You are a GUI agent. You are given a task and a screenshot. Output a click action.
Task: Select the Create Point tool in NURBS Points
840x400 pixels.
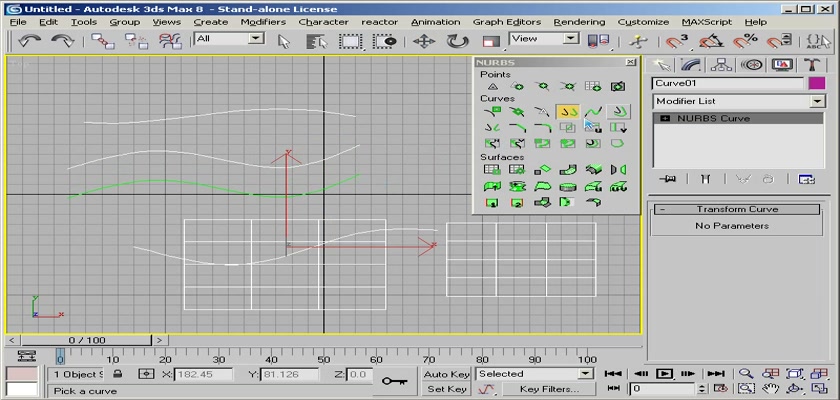click(x=492, y=86)
